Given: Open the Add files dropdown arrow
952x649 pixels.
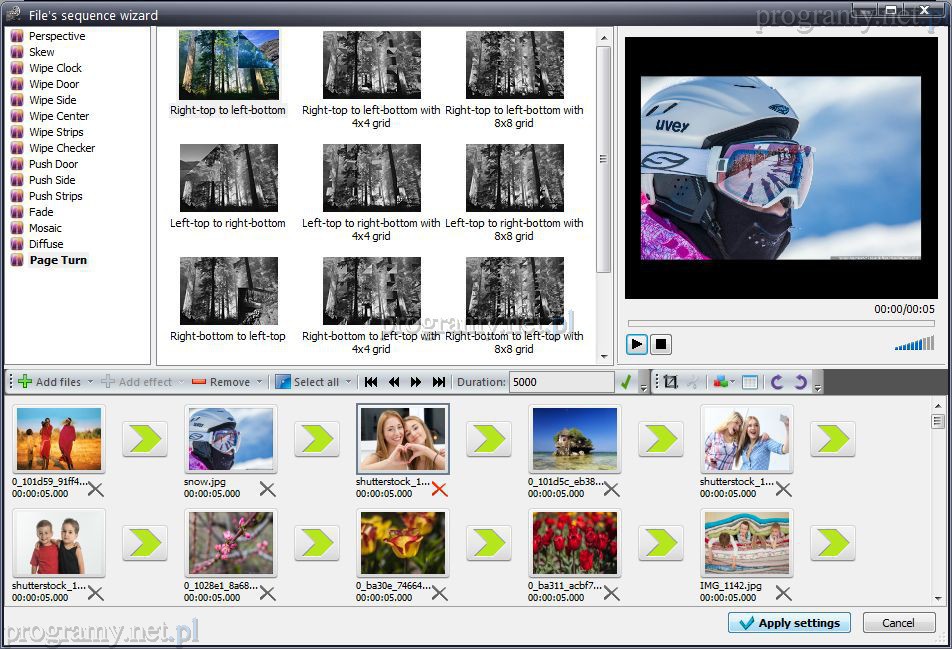Looking at the screenshot, I should pos(90,382).
